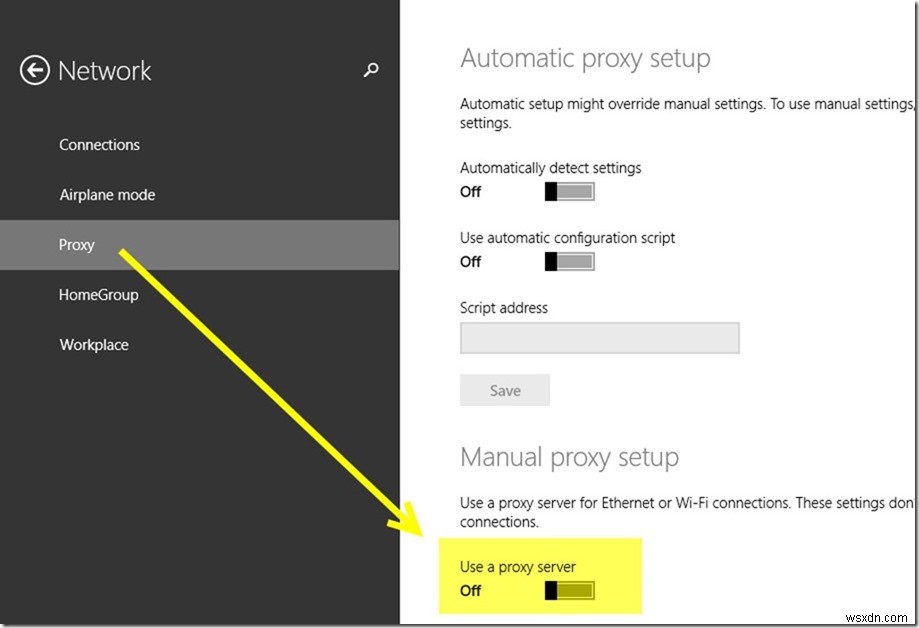This screenshot has height=628, width=919.
Task: Toggle off Automatically detect settings
Action: coord(569,191)
